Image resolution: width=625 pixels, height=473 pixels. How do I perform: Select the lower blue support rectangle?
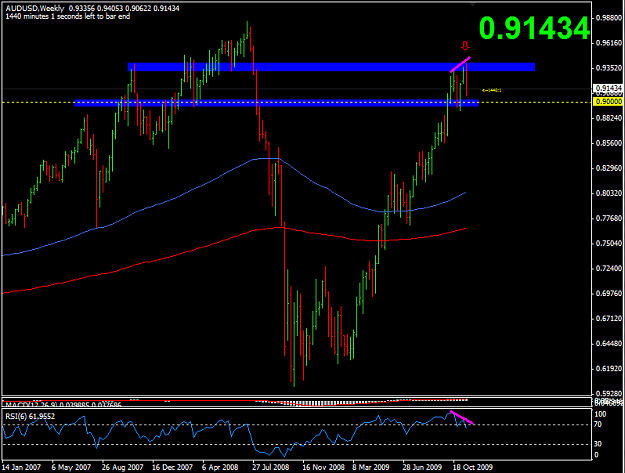[276, 103]
